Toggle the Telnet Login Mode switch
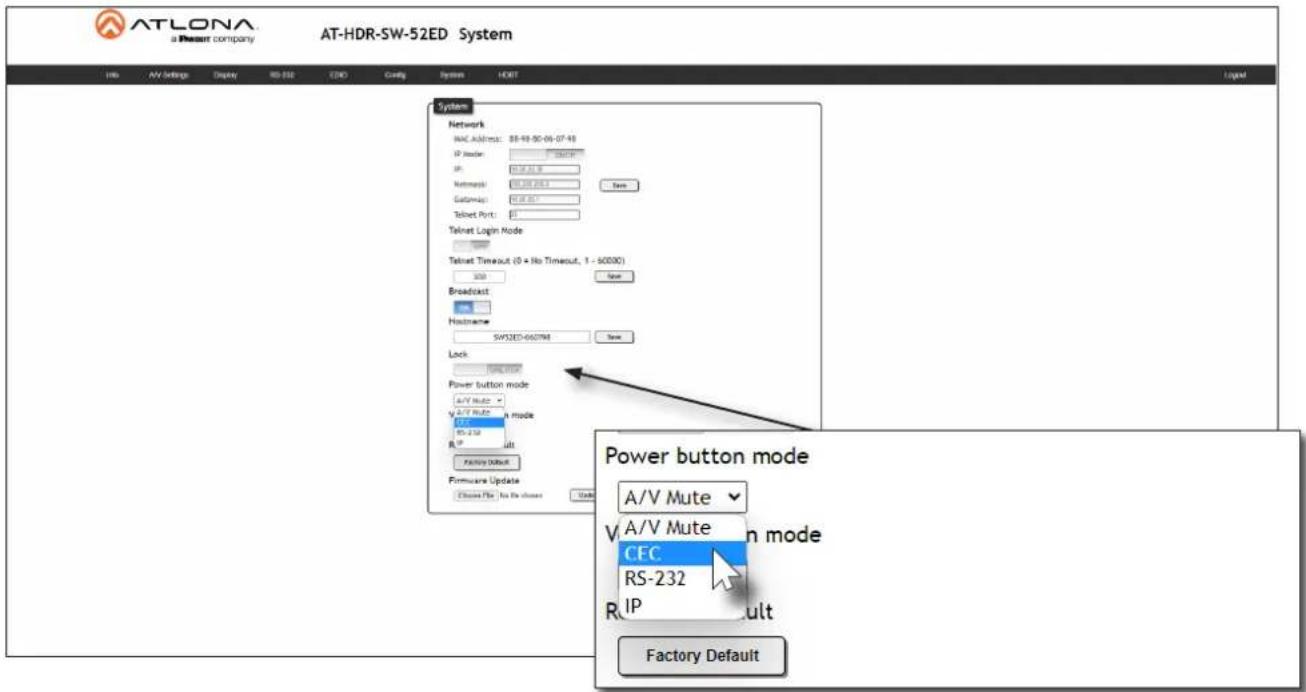The height and width of the screenshot is (692, 1306). pyautogui.click(x=471, y=244)
